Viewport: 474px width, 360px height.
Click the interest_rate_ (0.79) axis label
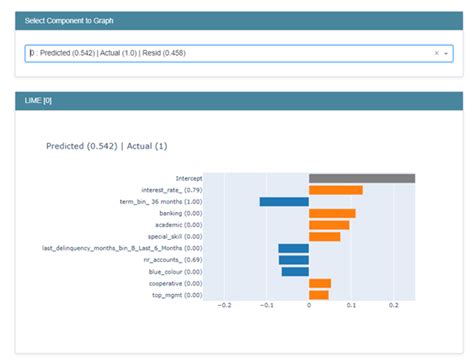point(172,190)
